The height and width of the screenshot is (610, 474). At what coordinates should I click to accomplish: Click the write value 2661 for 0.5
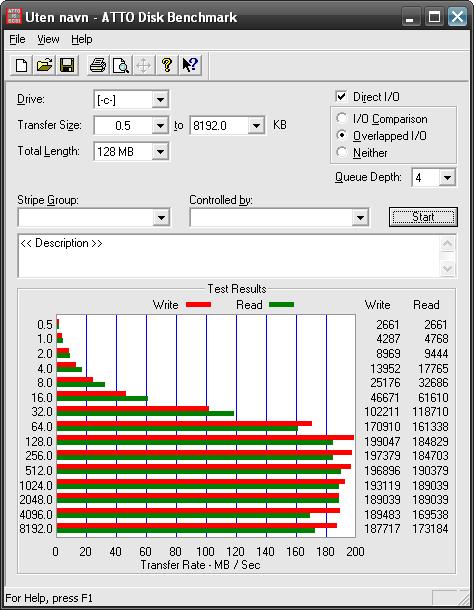tap(388, 324)
